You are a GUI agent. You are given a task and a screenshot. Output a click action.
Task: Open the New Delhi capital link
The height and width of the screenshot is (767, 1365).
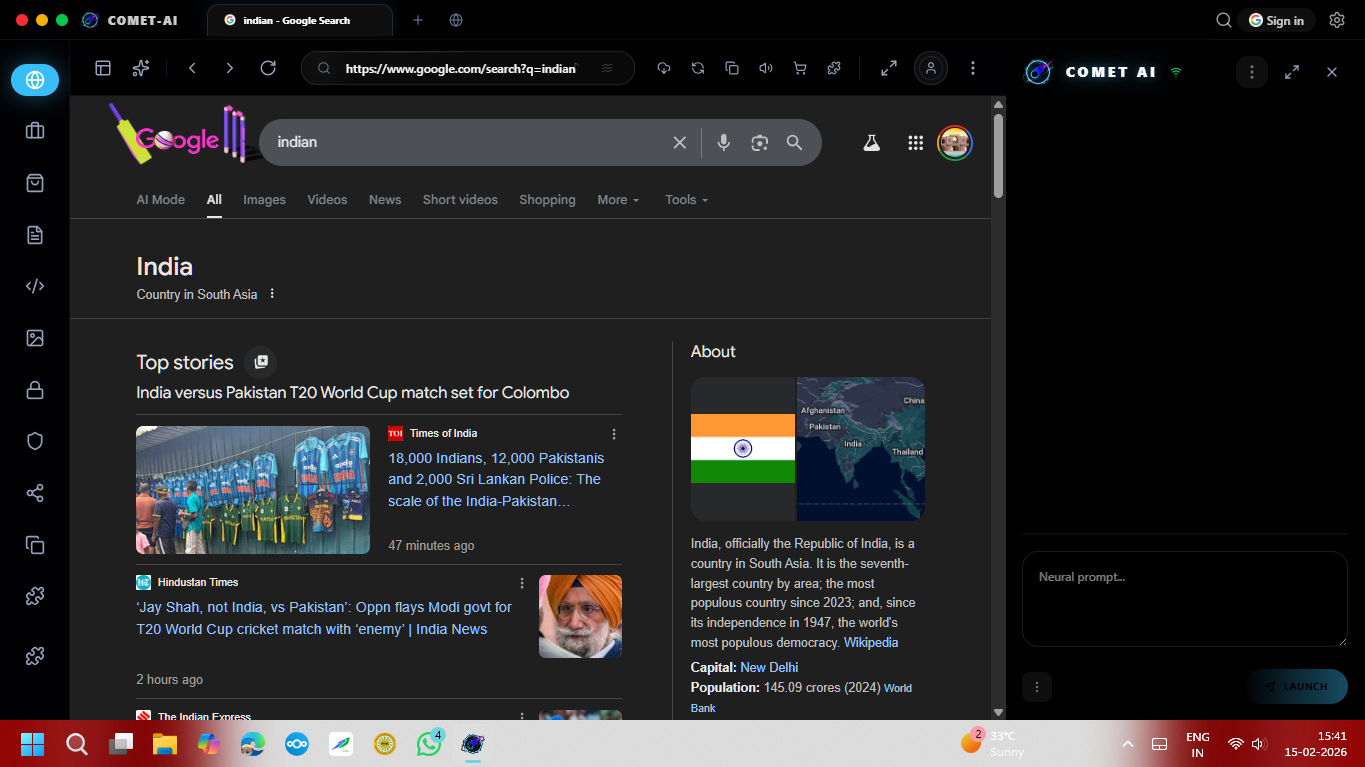pyautogui.click(x=769, y=667)
